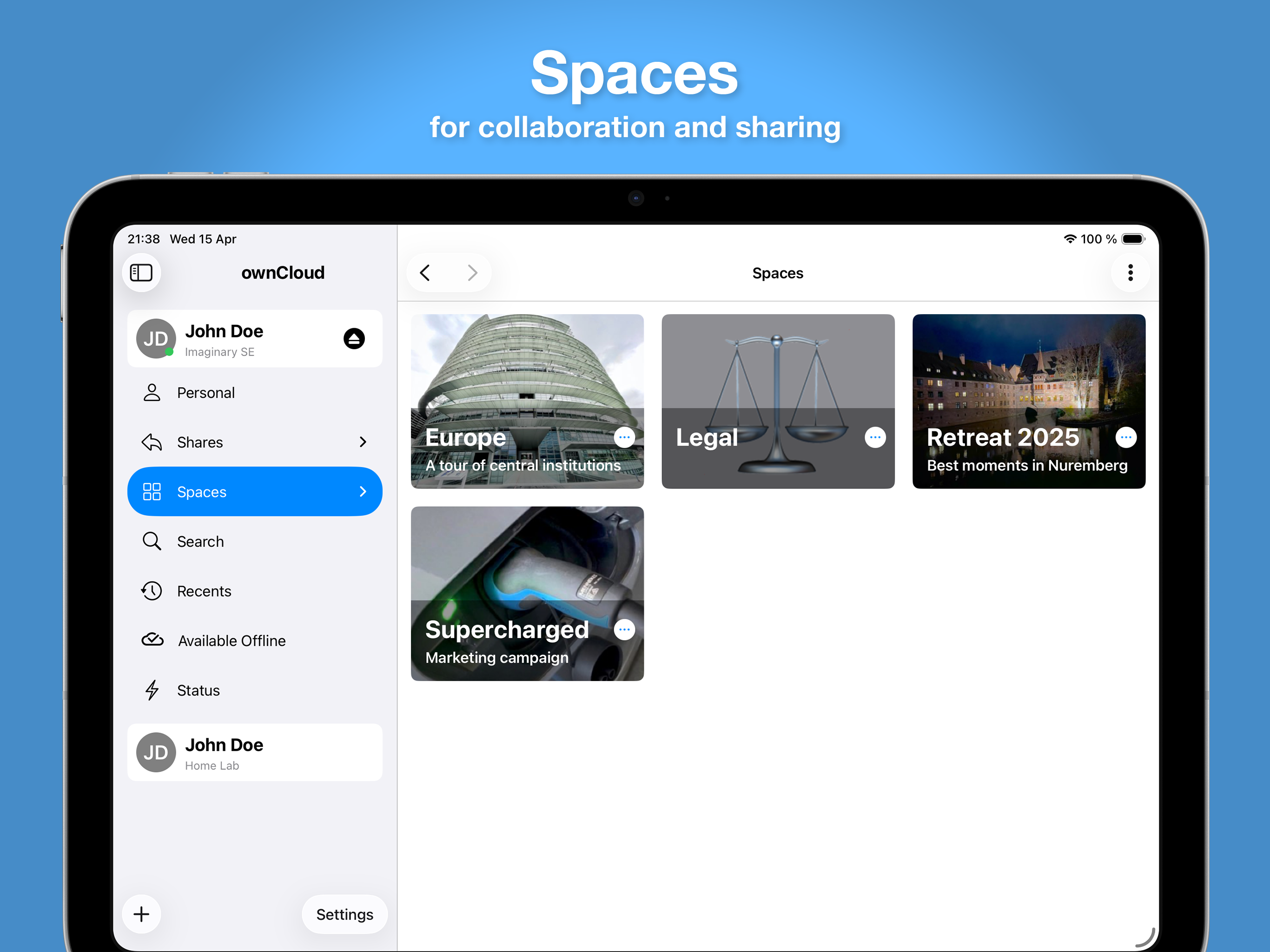Open the Supercharged space thumbnail
Image resolution: width=1270 pixels, height=952 pixels.
[x=527, y=594]
